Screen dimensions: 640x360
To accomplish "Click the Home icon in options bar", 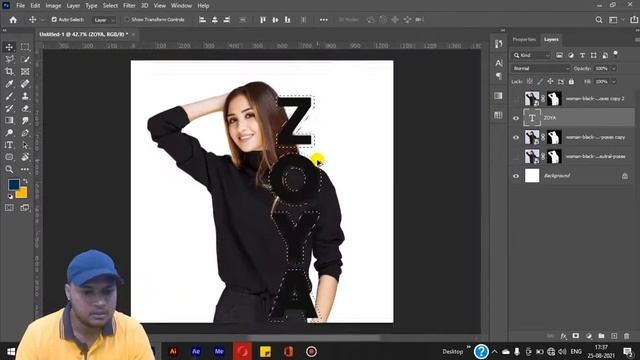I will coord(13,20).
